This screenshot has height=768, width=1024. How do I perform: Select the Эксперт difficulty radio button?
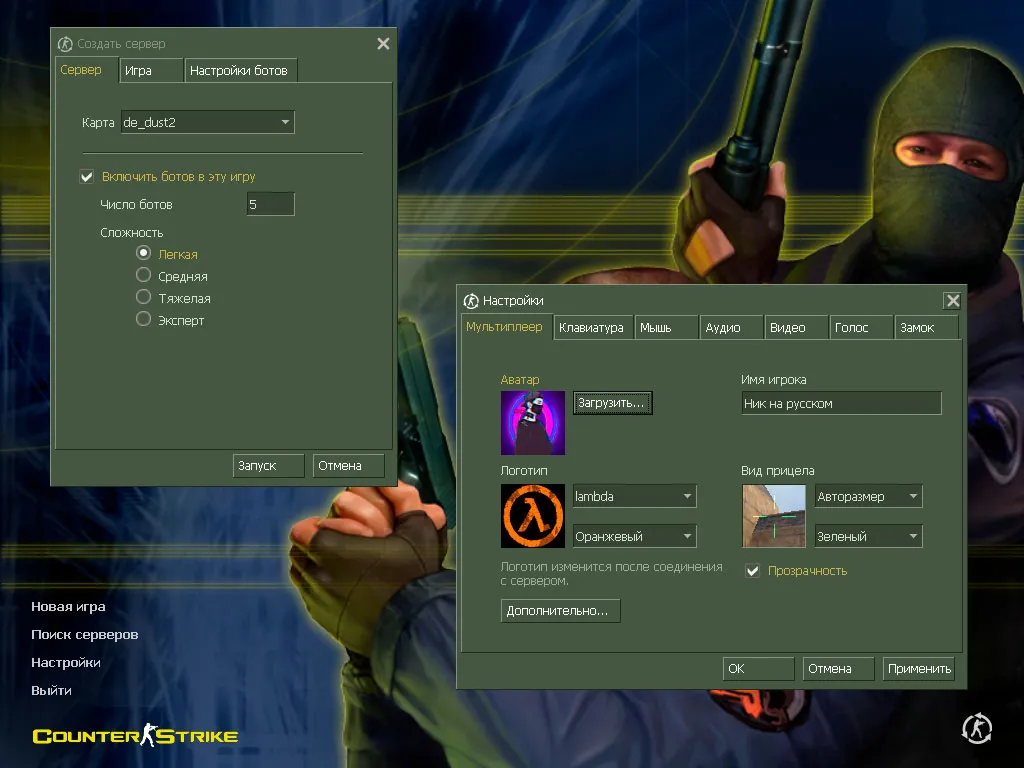(x=143, y=319)
